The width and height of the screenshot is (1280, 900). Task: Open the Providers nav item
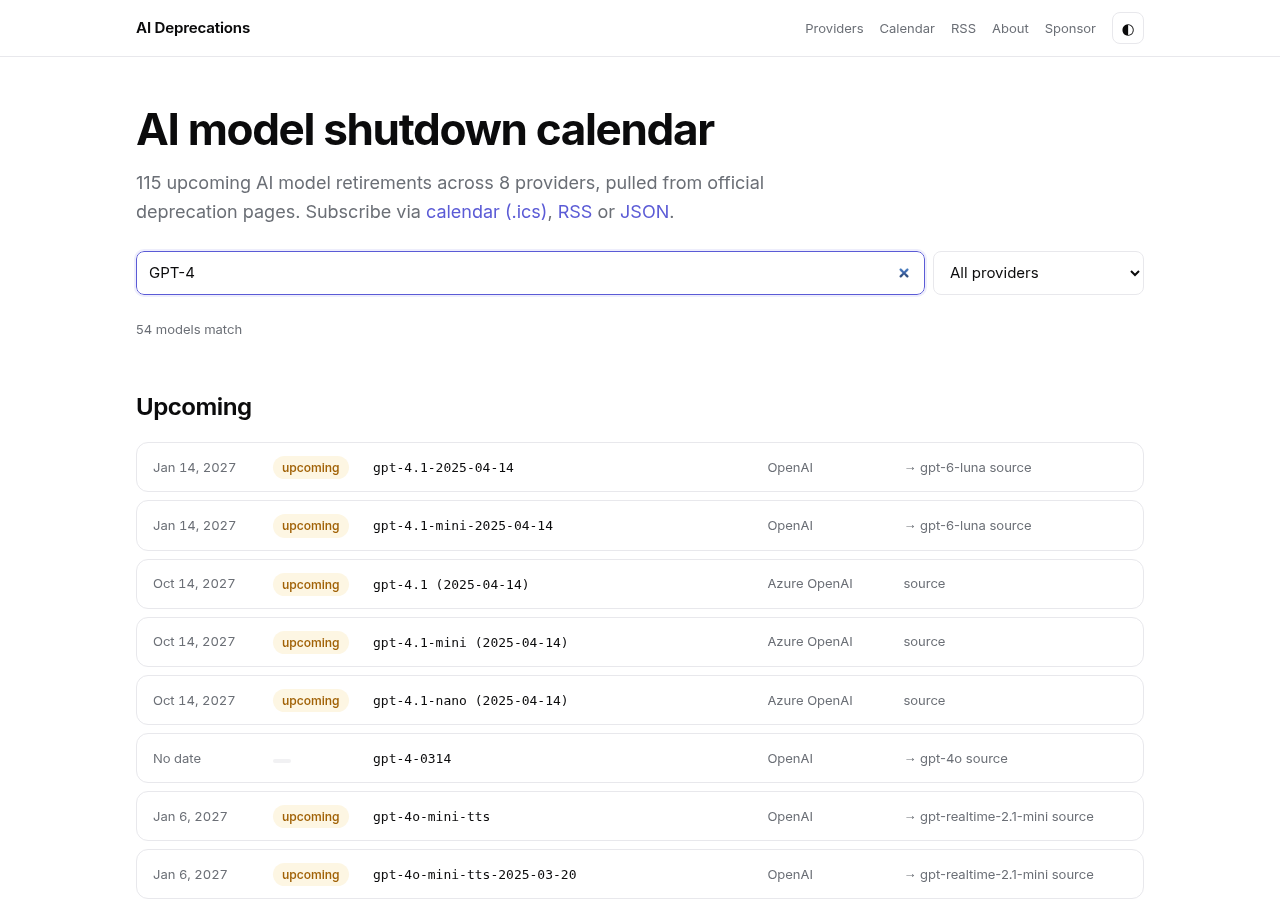(834, 28)
